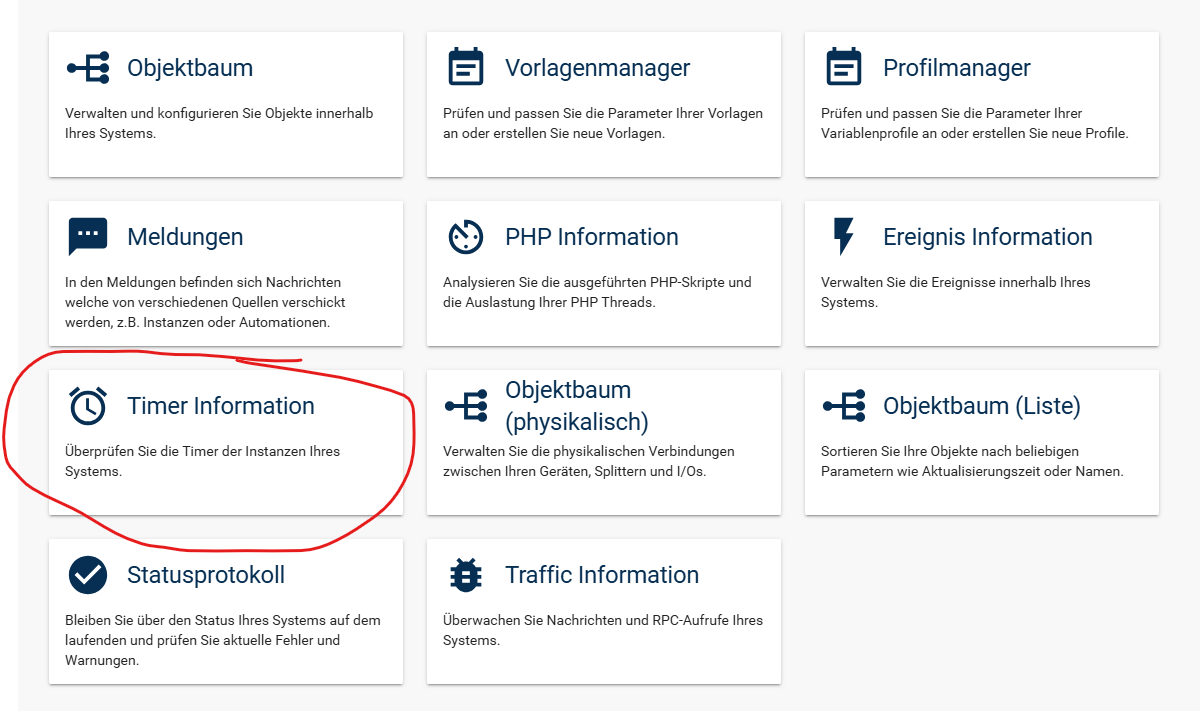Click the Traffic Information bug icon
The height and width of the screenshot is (711, 1200).
tap(465, 575)
